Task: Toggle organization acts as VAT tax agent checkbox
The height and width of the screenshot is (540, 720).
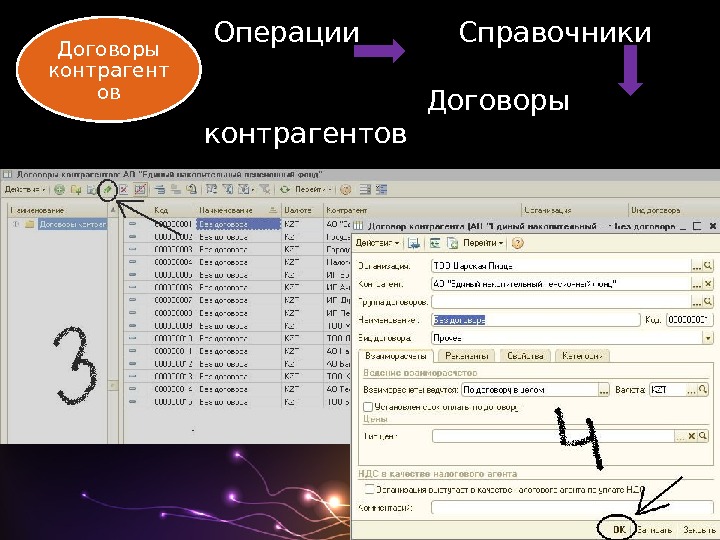Action: click(369, 489)
